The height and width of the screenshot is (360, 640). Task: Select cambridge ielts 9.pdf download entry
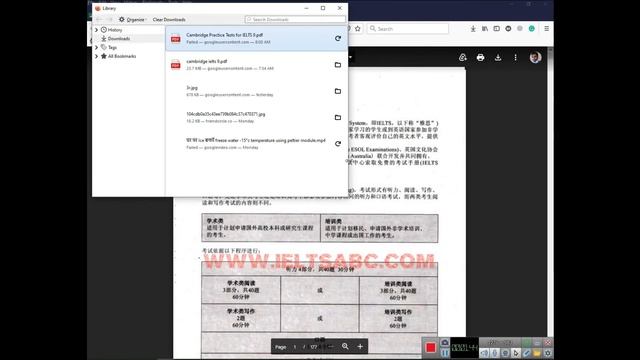pos(257,64)
